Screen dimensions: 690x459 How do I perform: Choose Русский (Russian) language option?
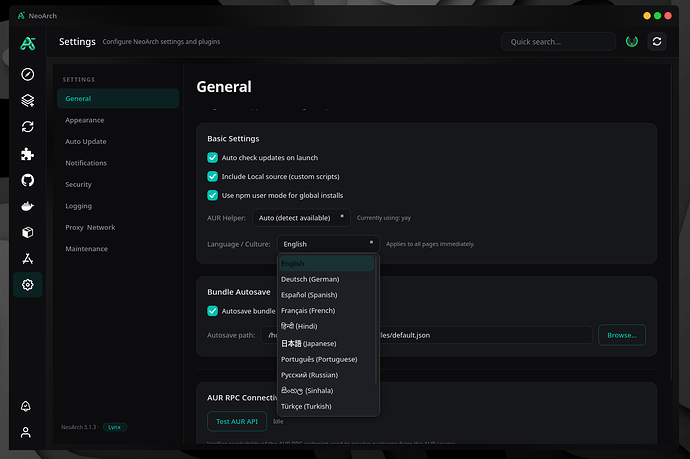click(x=327, y=375)
